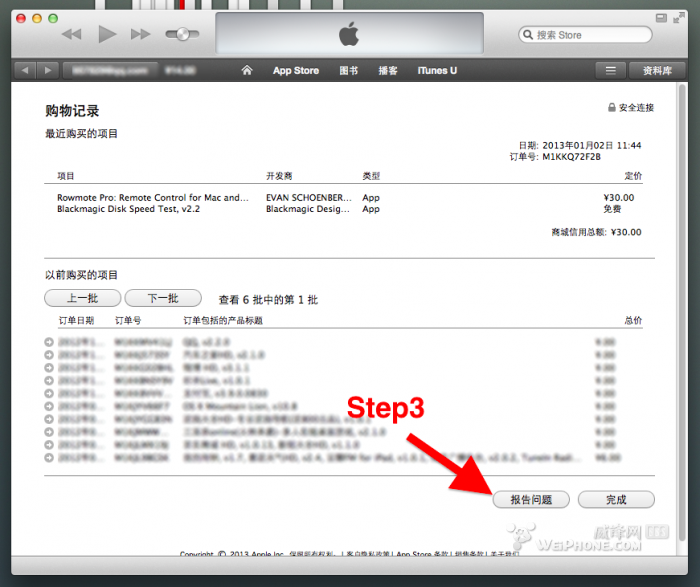Click the 类型 column header
This screenshot has height=587, width=700.
coord(371,176)
